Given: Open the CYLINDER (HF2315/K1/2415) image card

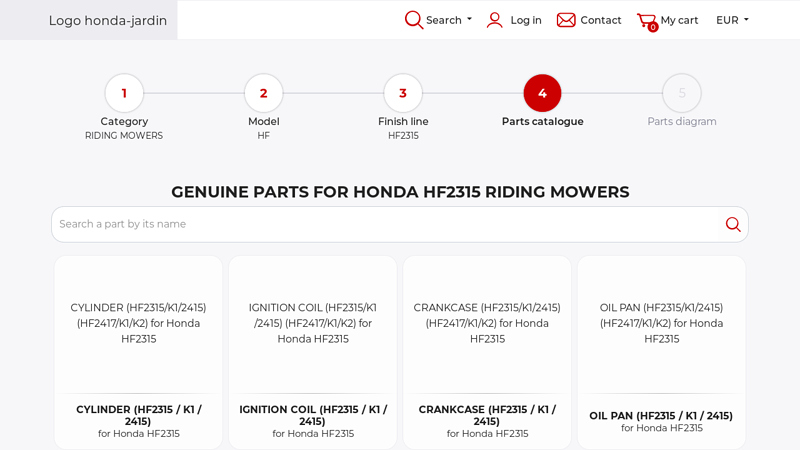Looking at the screenshot, I should click(x=138, y=324).
